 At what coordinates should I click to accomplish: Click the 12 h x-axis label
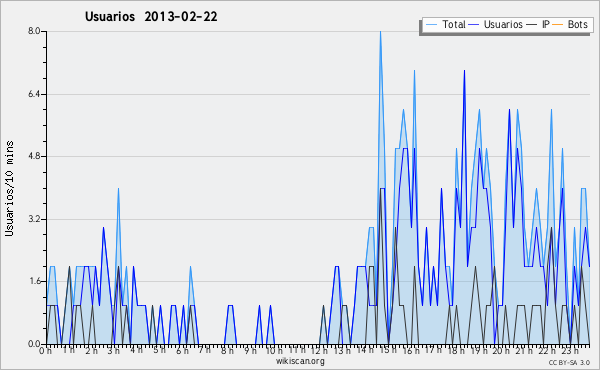tap(319, 350)
